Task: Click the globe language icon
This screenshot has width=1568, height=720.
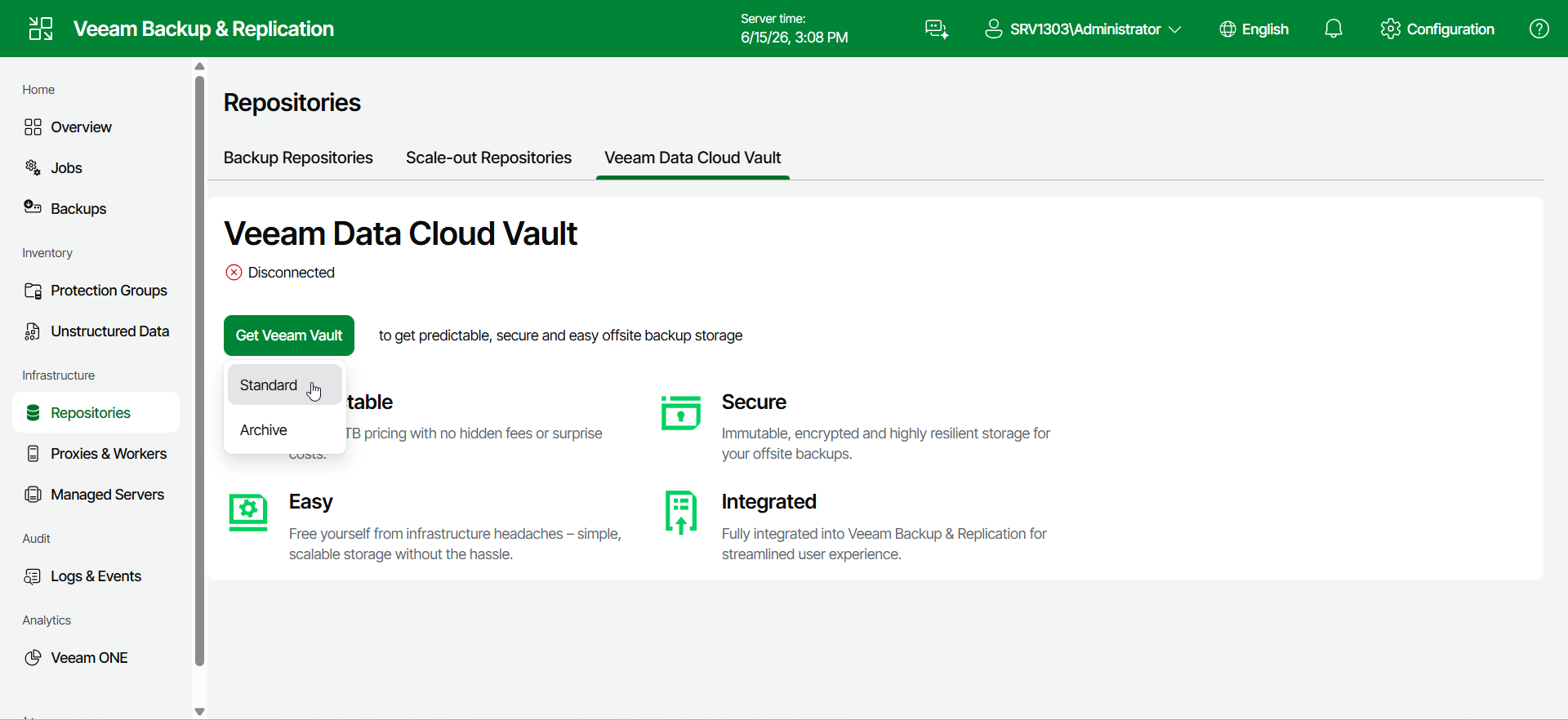Action: (1227, 29)
